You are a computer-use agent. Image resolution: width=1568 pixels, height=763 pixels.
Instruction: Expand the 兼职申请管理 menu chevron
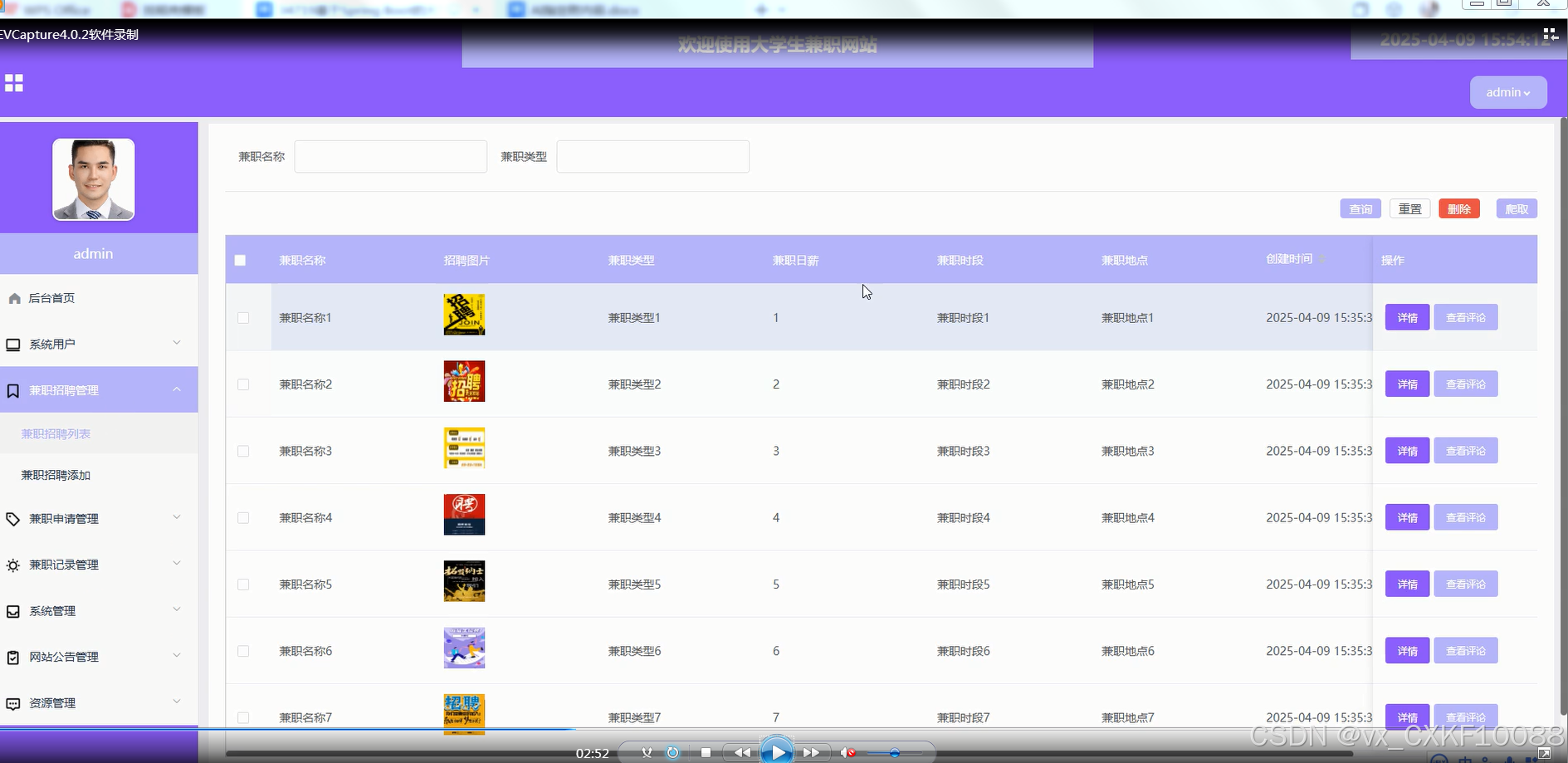[177, 517]
